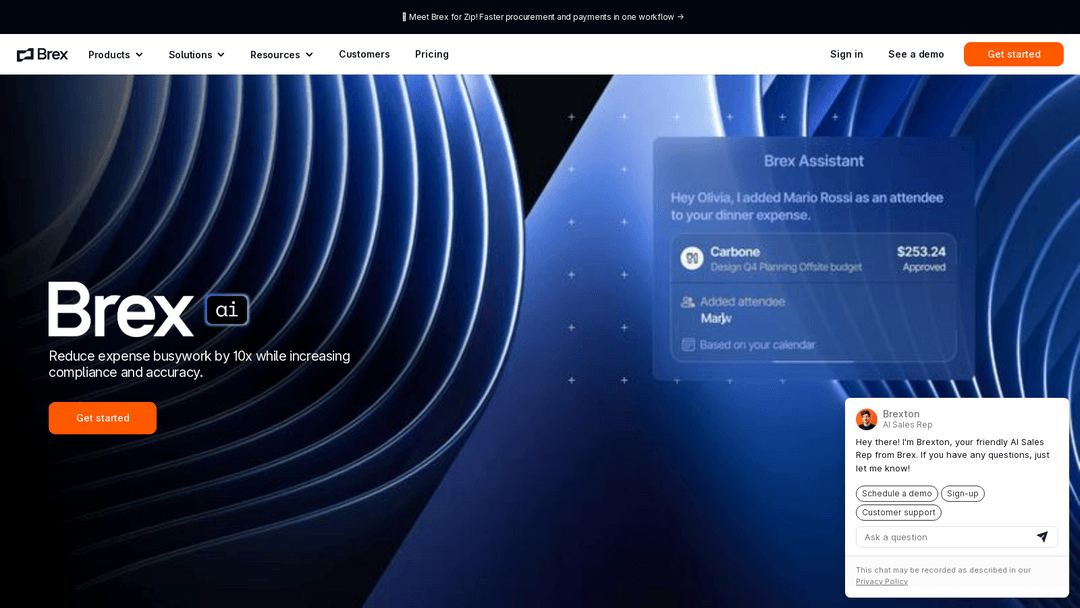This screenshot has height=608, width=1080.
Task: Open the Privacy Policy link in chat
Action: (882, 582)
